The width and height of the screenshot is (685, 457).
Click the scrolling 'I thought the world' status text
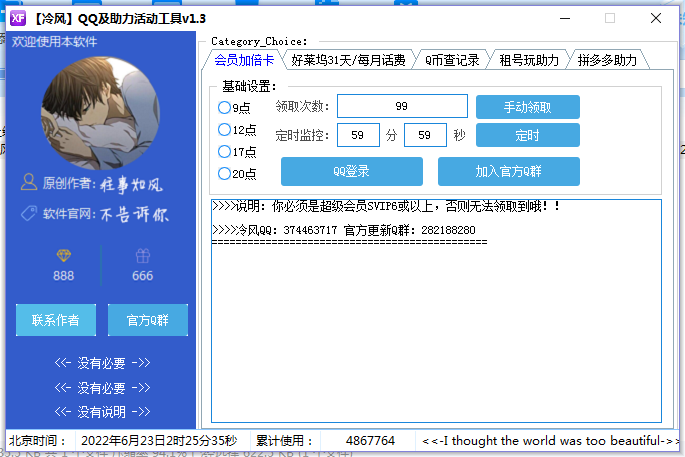550,440
